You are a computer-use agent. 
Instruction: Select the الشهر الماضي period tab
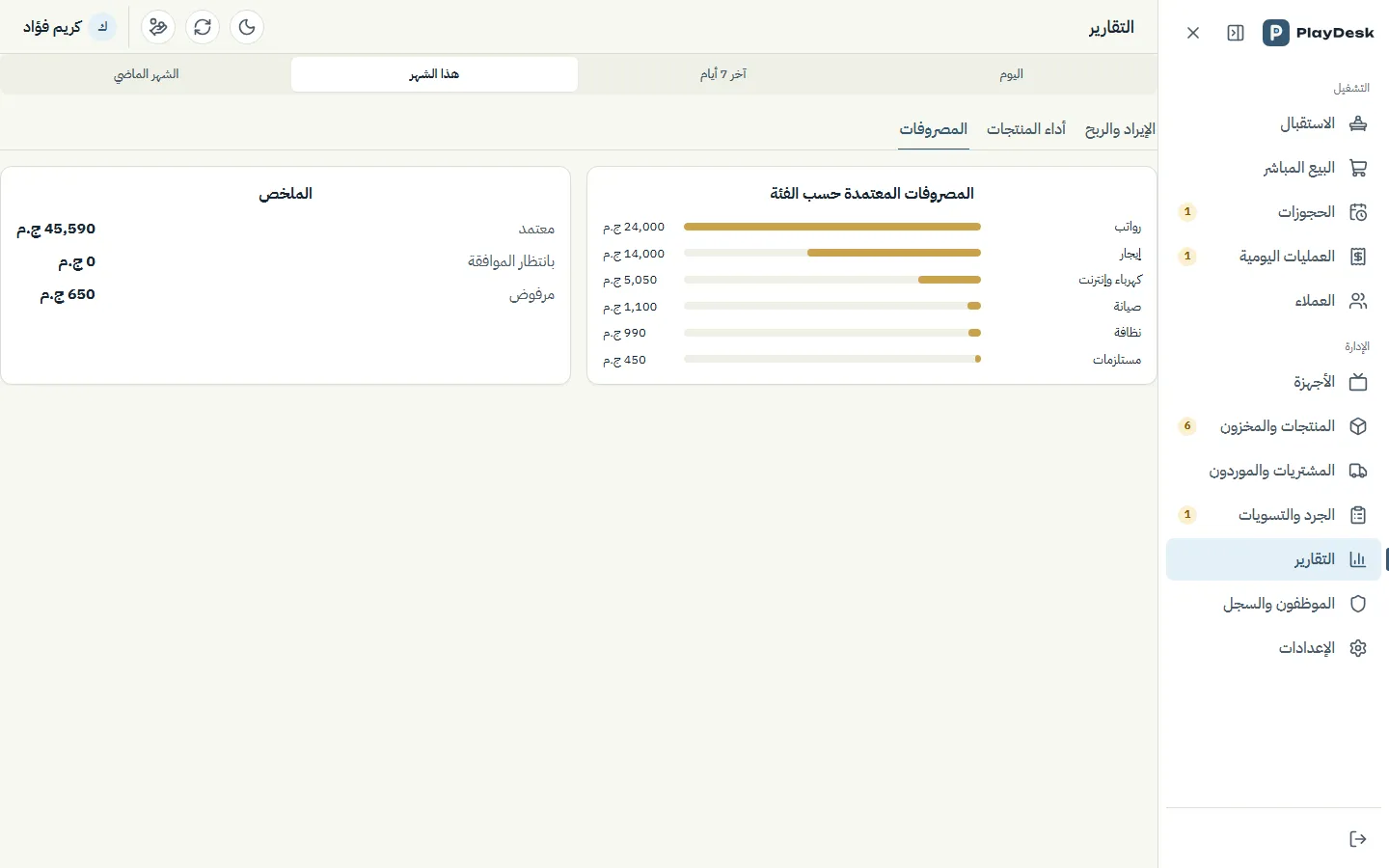coord(147,74)
